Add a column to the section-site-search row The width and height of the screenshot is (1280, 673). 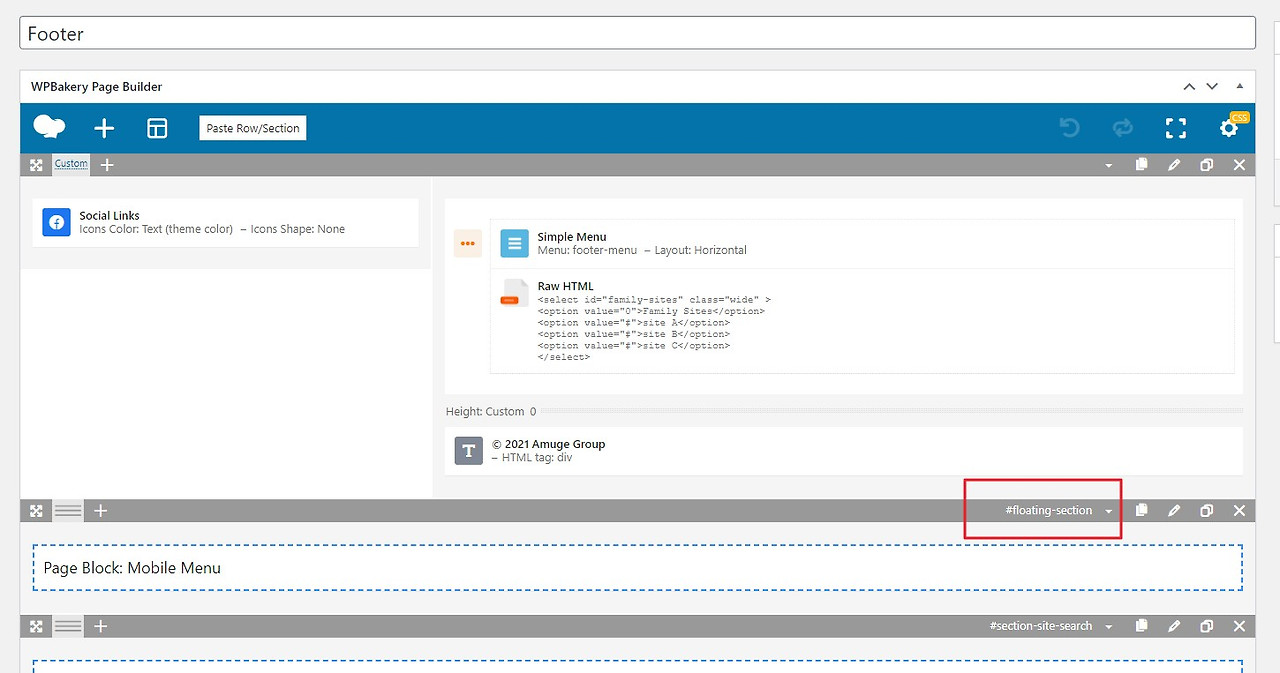(x=100, y=626)
